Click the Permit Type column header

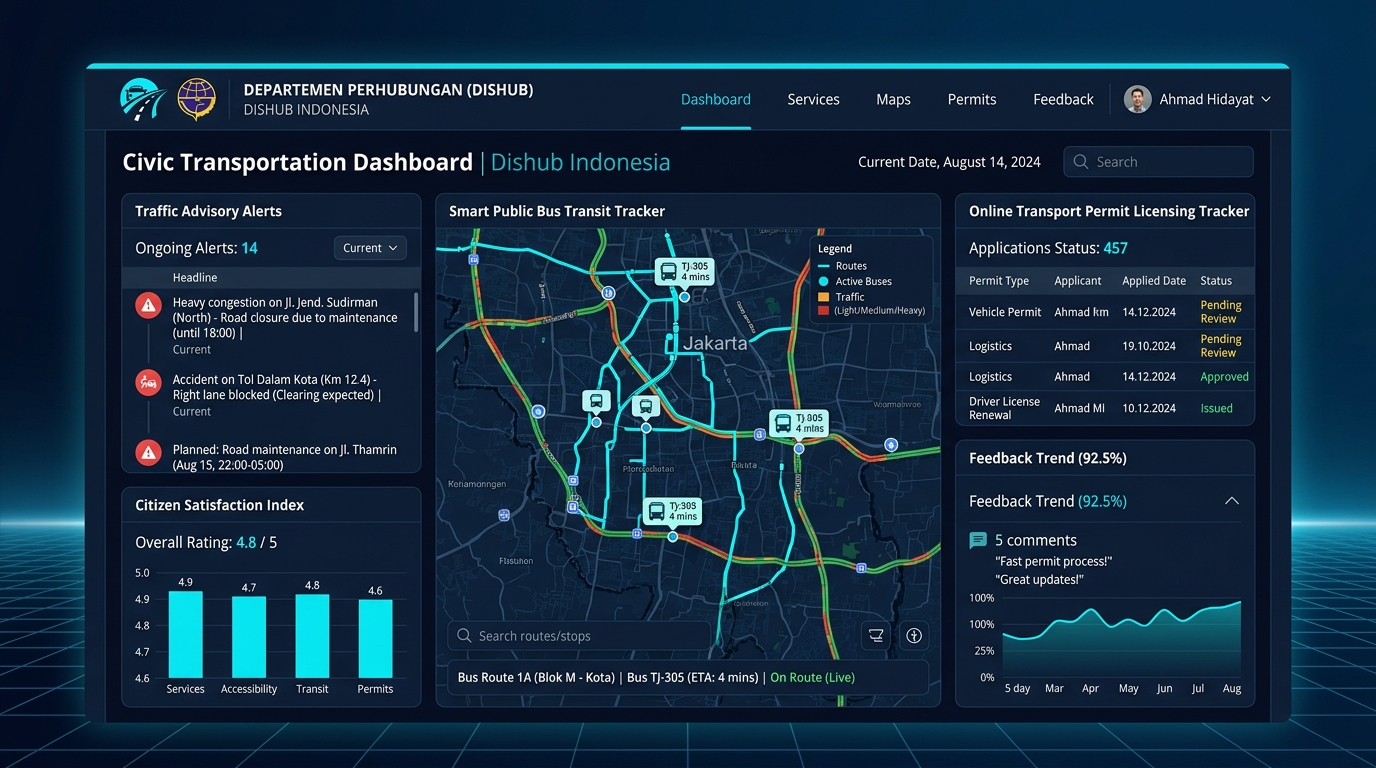click(x=999, y=281)
